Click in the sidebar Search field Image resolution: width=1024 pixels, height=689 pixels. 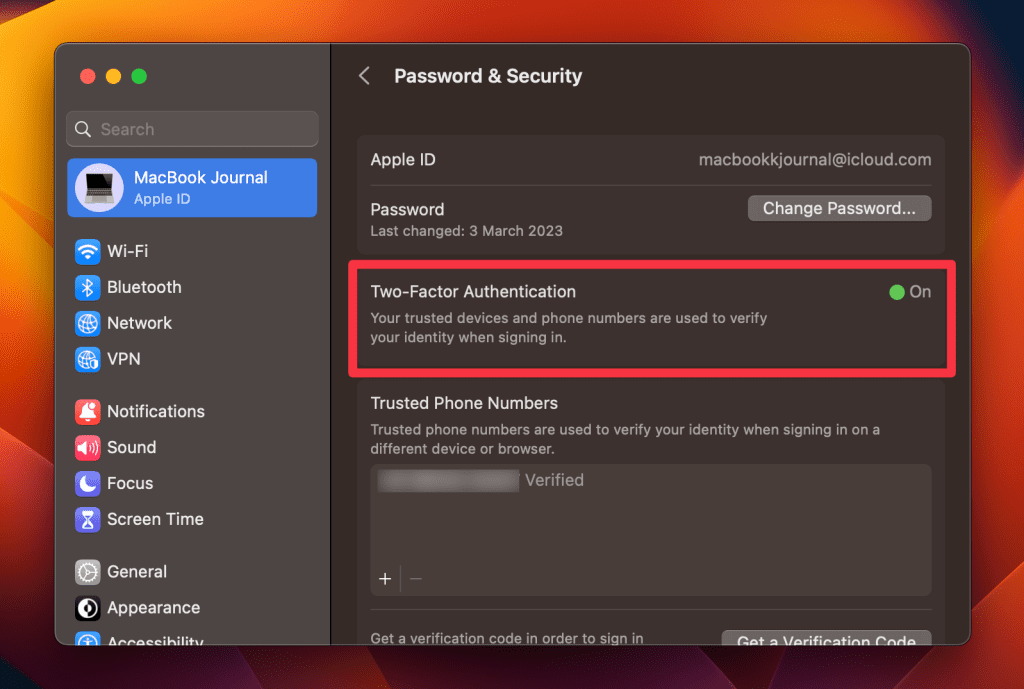tap(192, 129)
